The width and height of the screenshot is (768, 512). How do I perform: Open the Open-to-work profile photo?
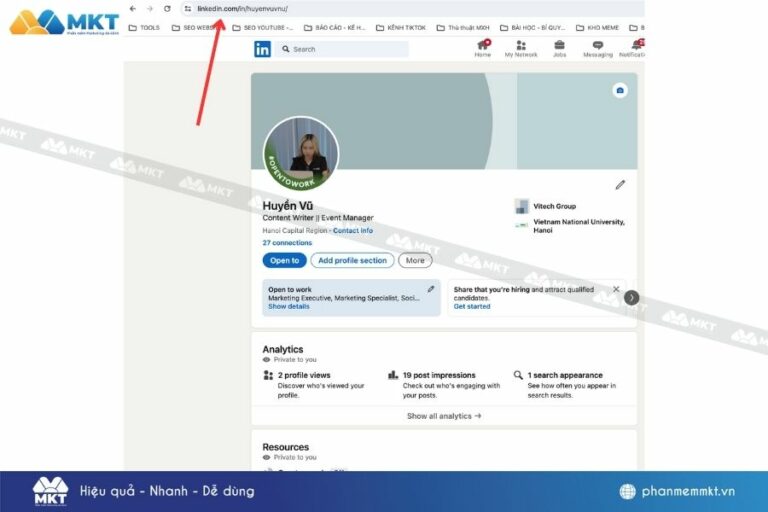click(301, 153)
